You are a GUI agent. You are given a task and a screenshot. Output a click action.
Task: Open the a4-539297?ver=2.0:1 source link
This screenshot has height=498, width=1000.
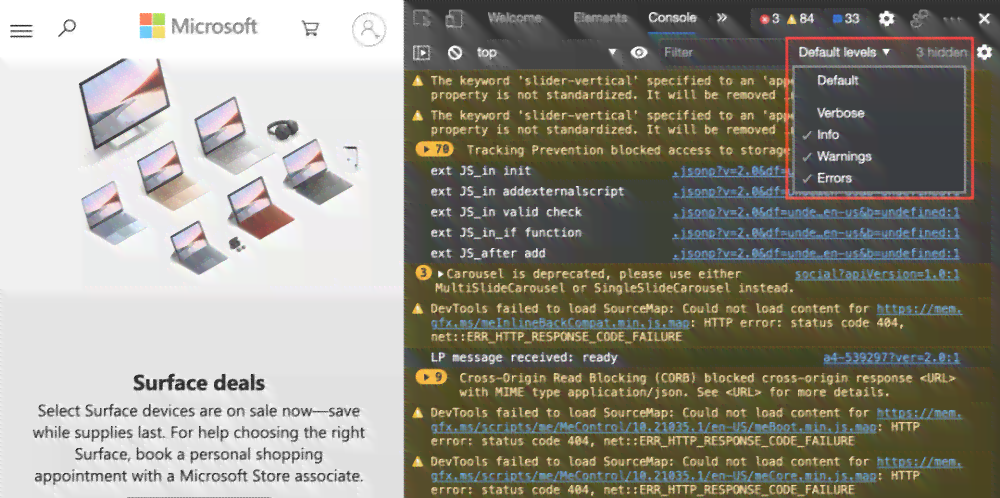click(x=892, y=358)
